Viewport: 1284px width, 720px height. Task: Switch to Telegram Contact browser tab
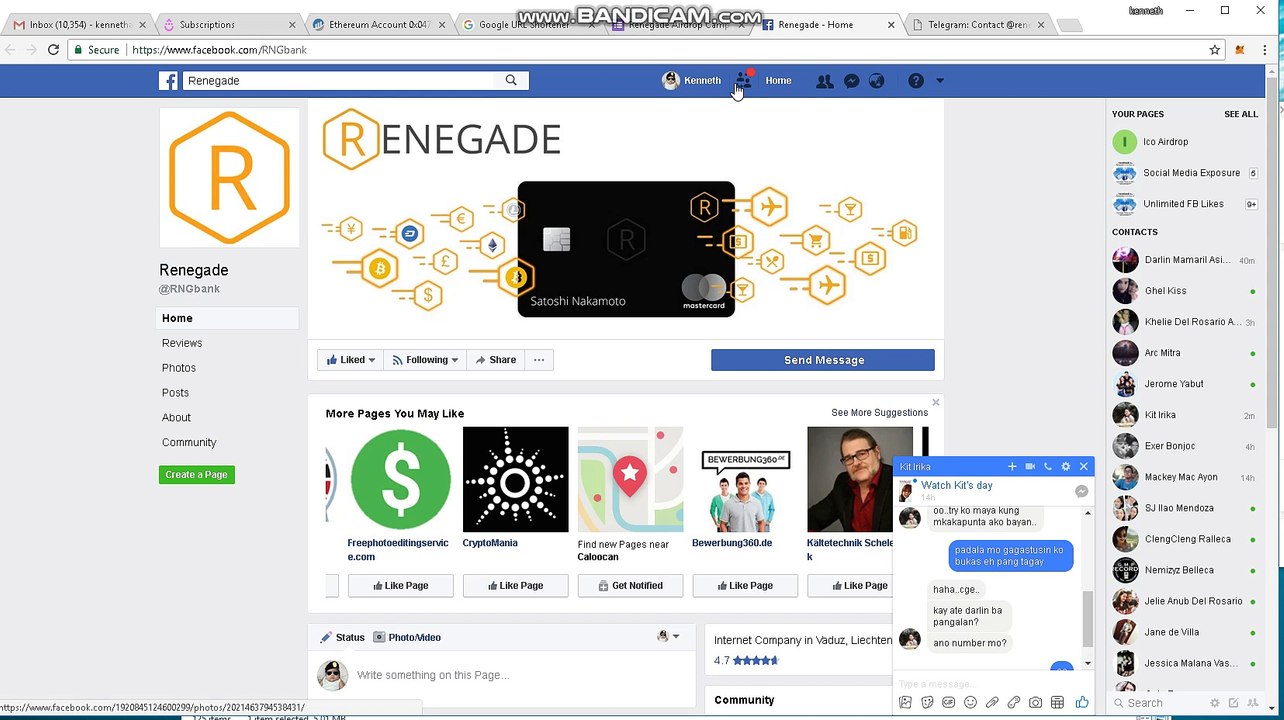(977, 25)
